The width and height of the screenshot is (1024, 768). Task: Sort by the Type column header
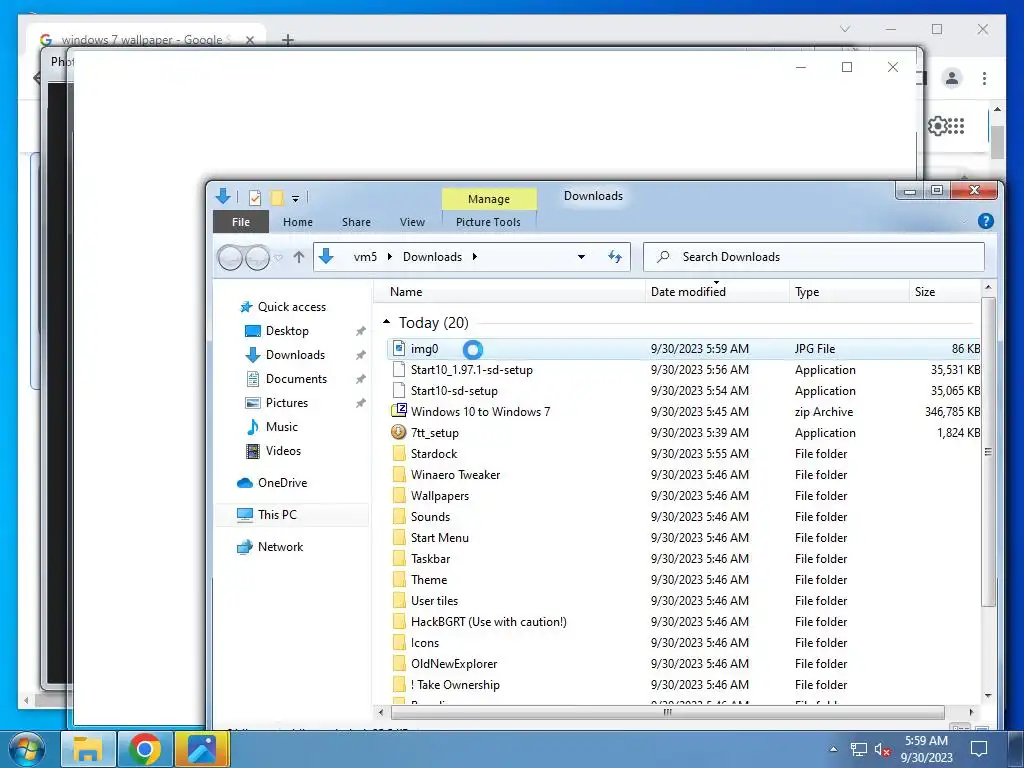849,292
